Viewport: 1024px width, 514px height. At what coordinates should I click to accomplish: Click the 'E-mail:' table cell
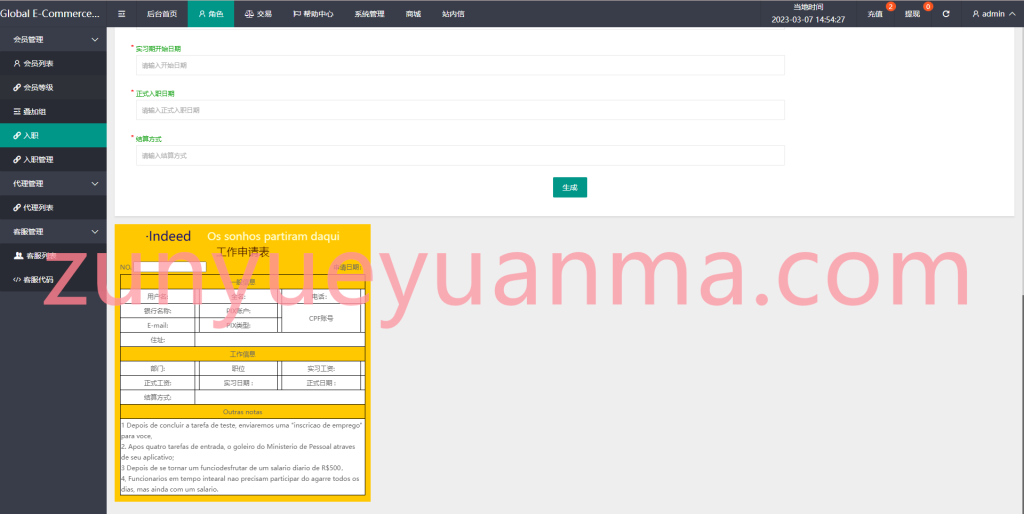tap(157, 325)
